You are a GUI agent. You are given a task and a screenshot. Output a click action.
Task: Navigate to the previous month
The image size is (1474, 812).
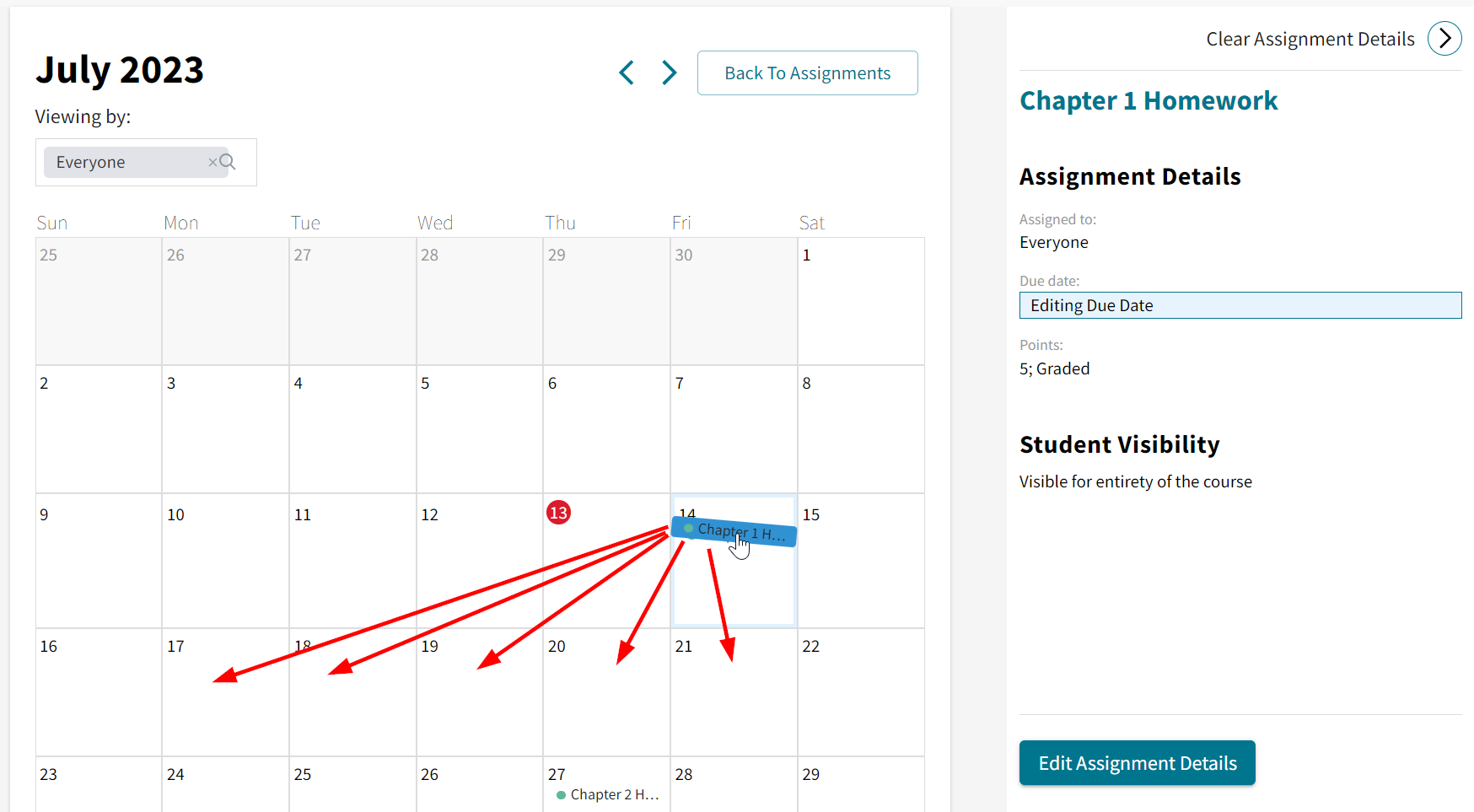point(627,73)
